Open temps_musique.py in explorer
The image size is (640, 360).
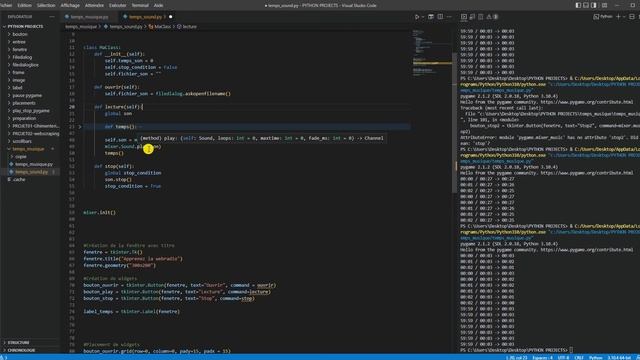(30, 164)
